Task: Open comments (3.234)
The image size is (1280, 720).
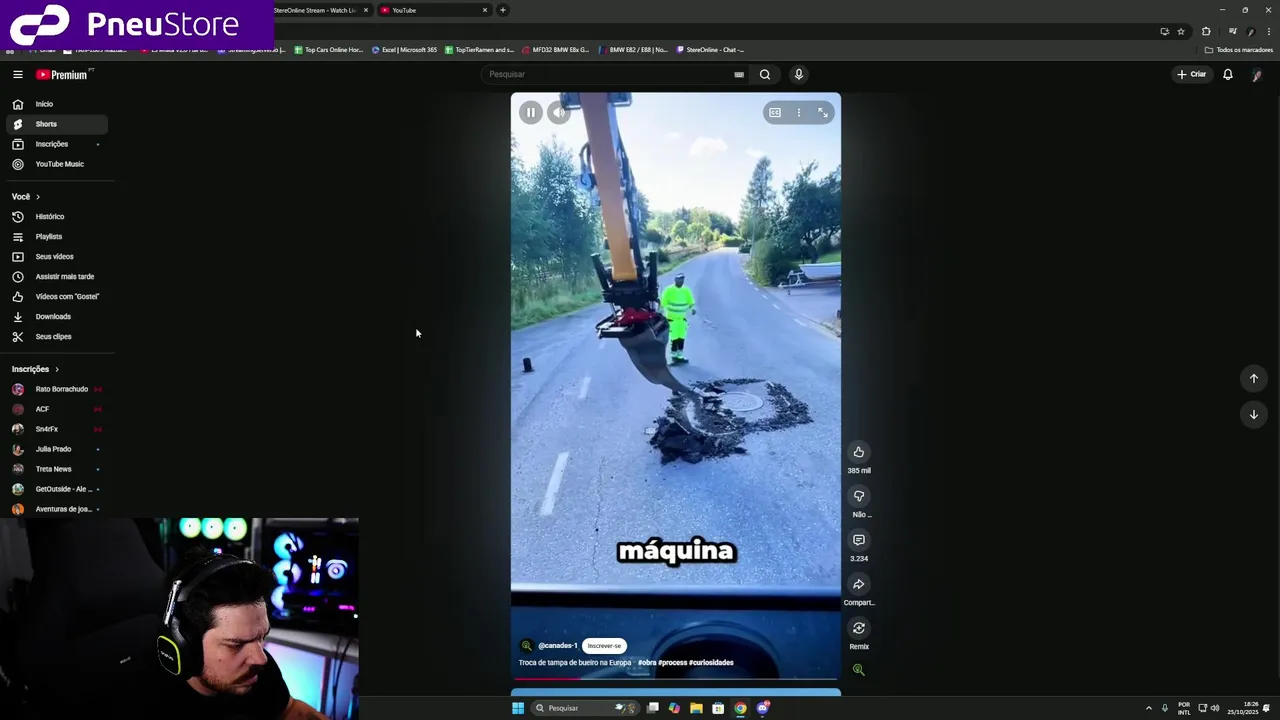Action: (x=859, y=540)
